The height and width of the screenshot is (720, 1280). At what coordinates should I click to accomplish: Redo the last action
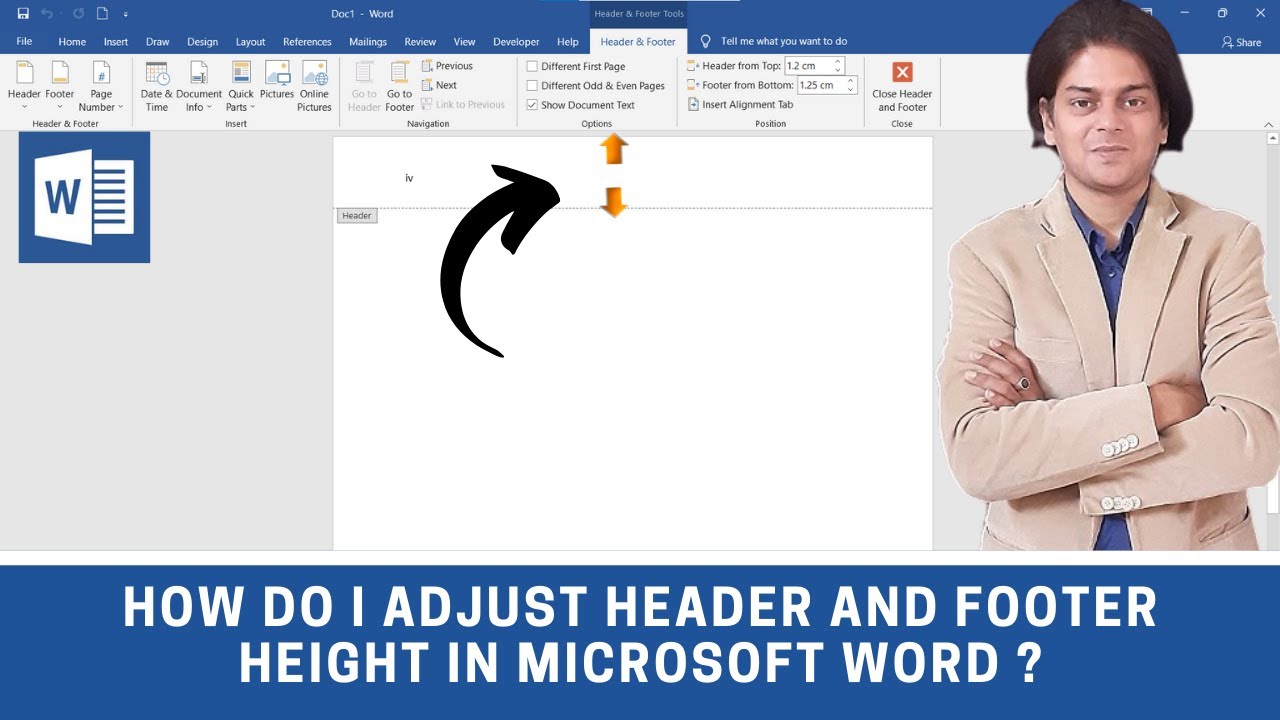click(78, 14)
